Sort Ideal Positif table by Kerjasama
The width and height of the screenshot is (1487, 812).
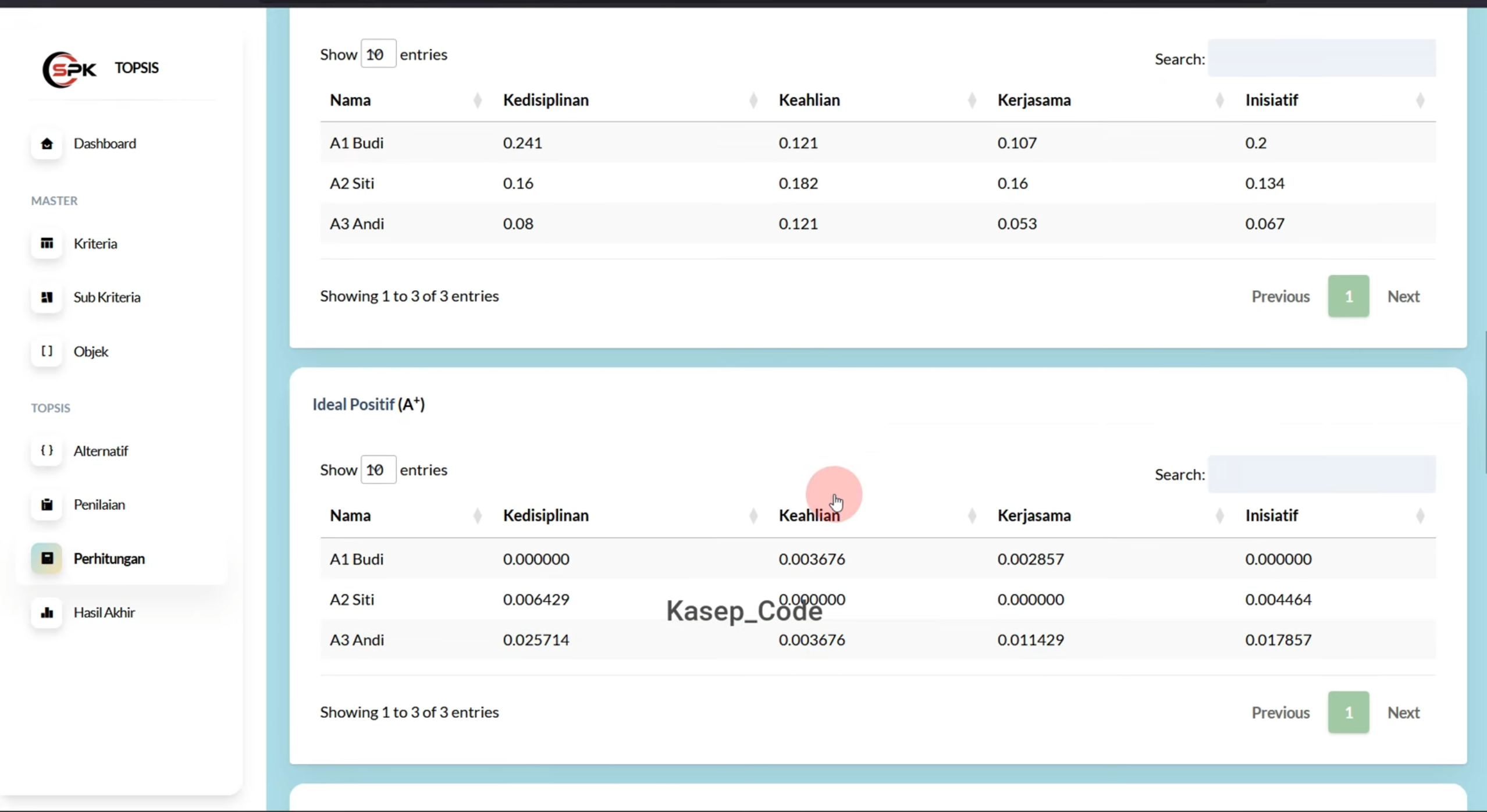pyautogui.click(x=1111, y=515)
